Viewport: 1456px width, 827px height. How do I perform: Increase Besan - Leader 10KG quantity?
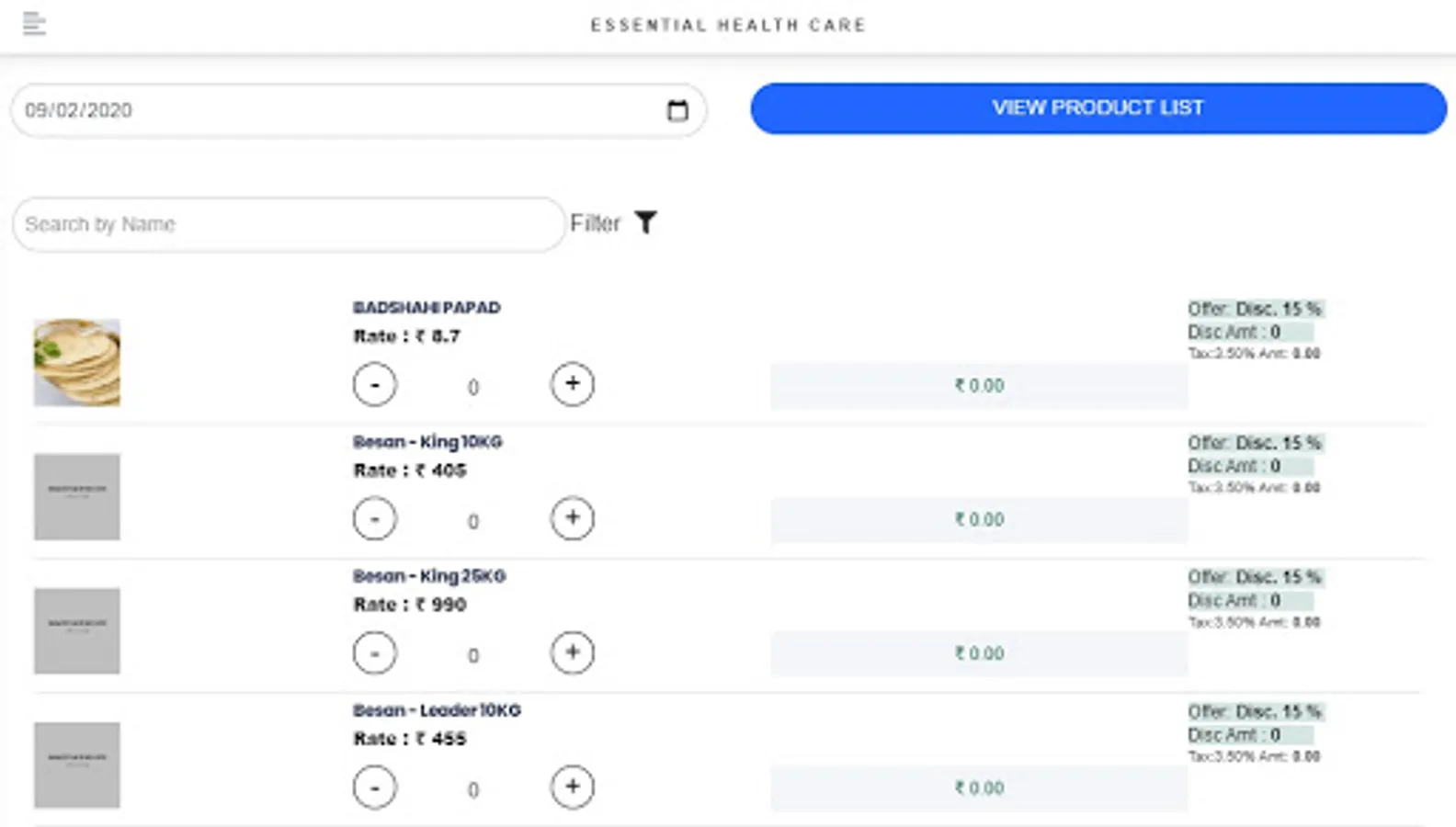(x=572, y=787)
